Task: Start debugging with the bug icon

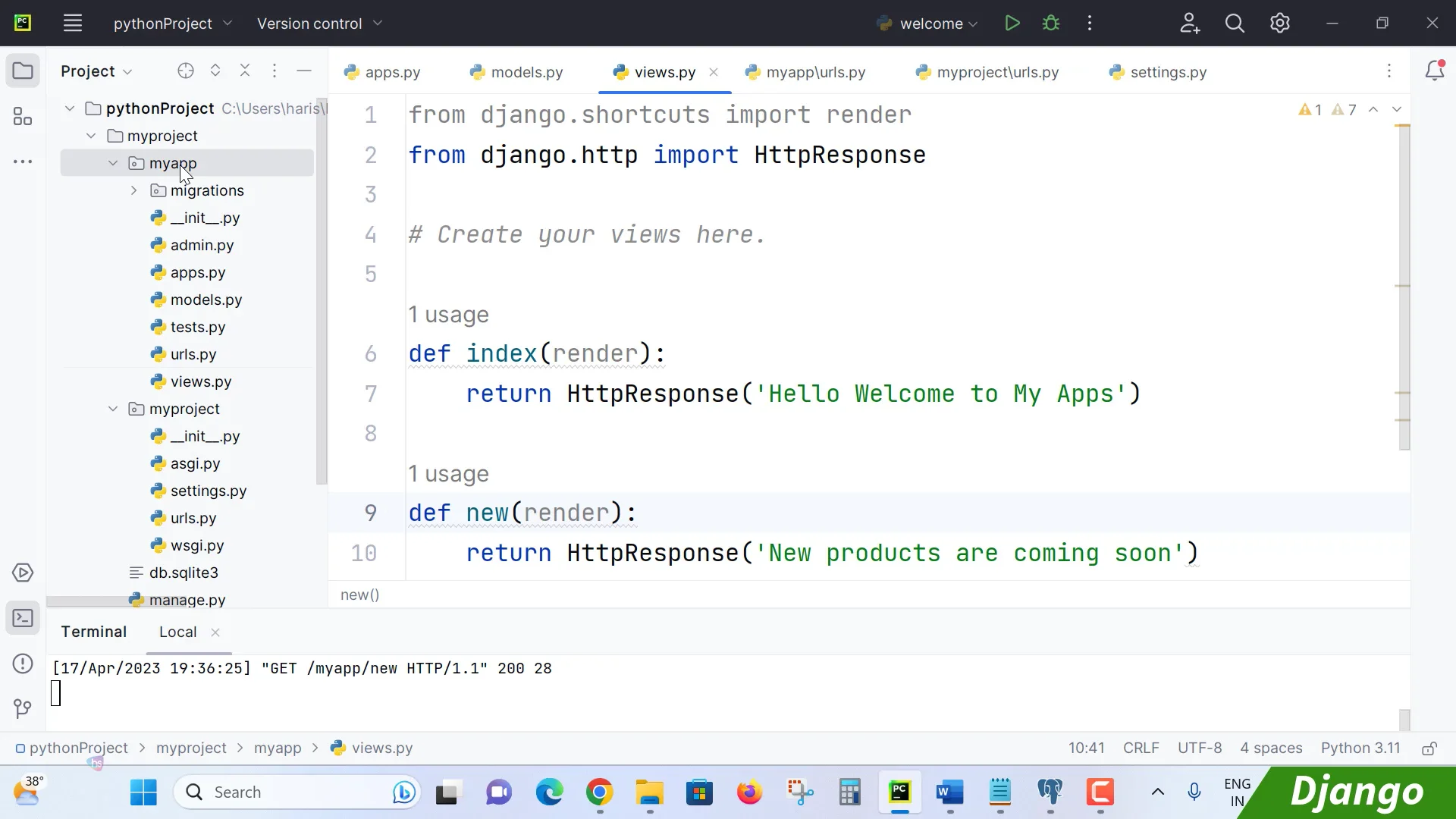Action: coord(1051,23)
